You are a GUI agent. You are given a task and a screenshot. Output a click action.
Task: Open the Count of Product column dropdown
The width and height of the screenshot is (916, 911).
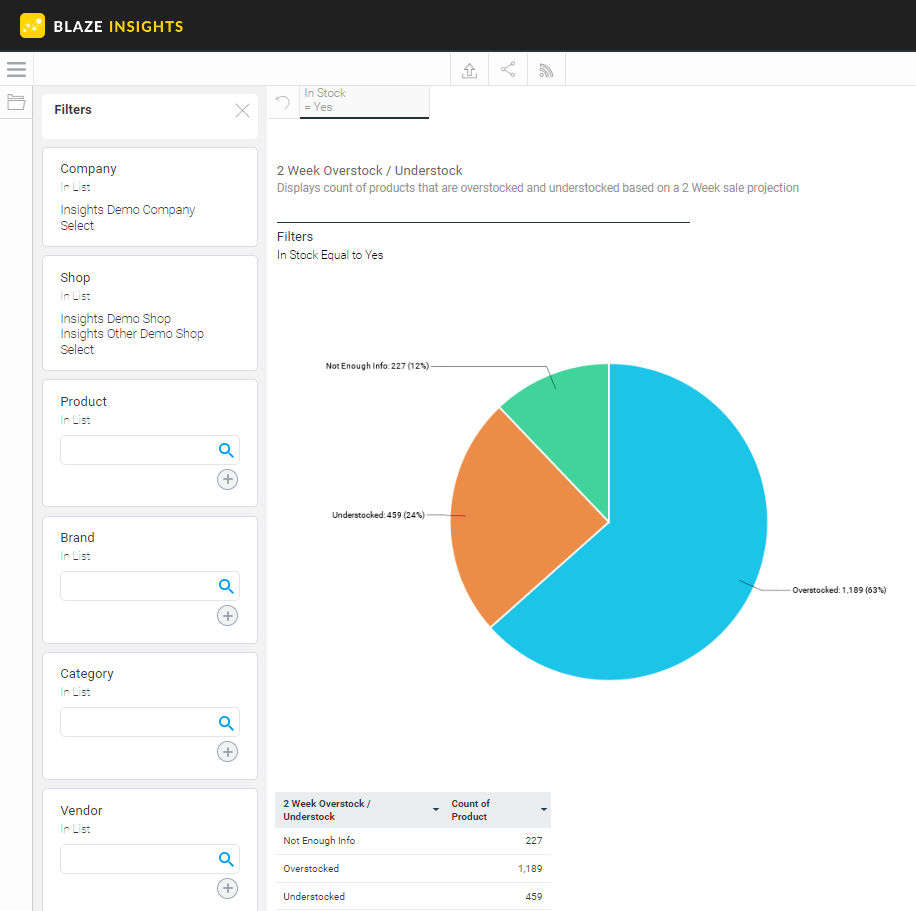coord(541,810)
